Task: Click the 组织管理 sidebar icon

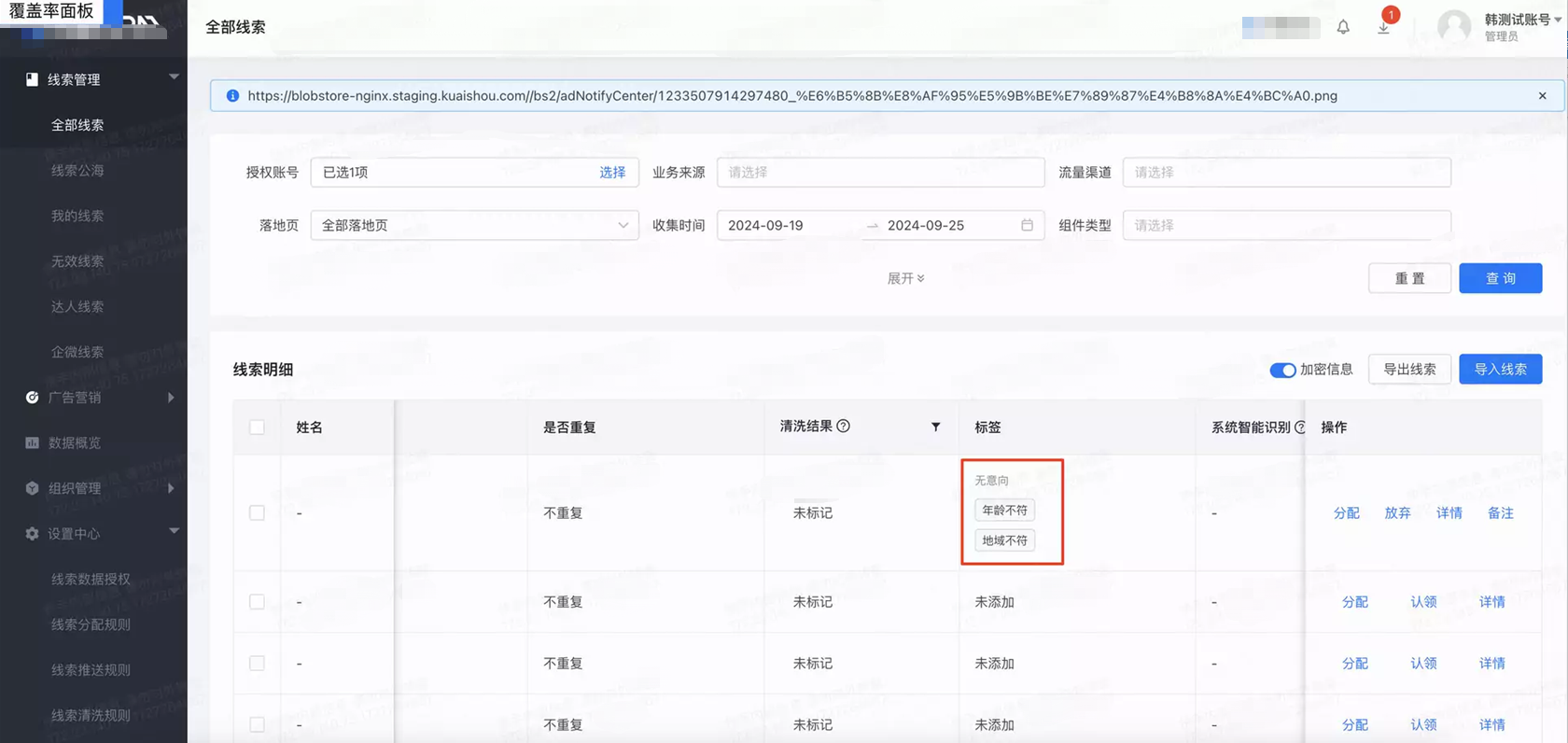Action: tap(32, 488)
